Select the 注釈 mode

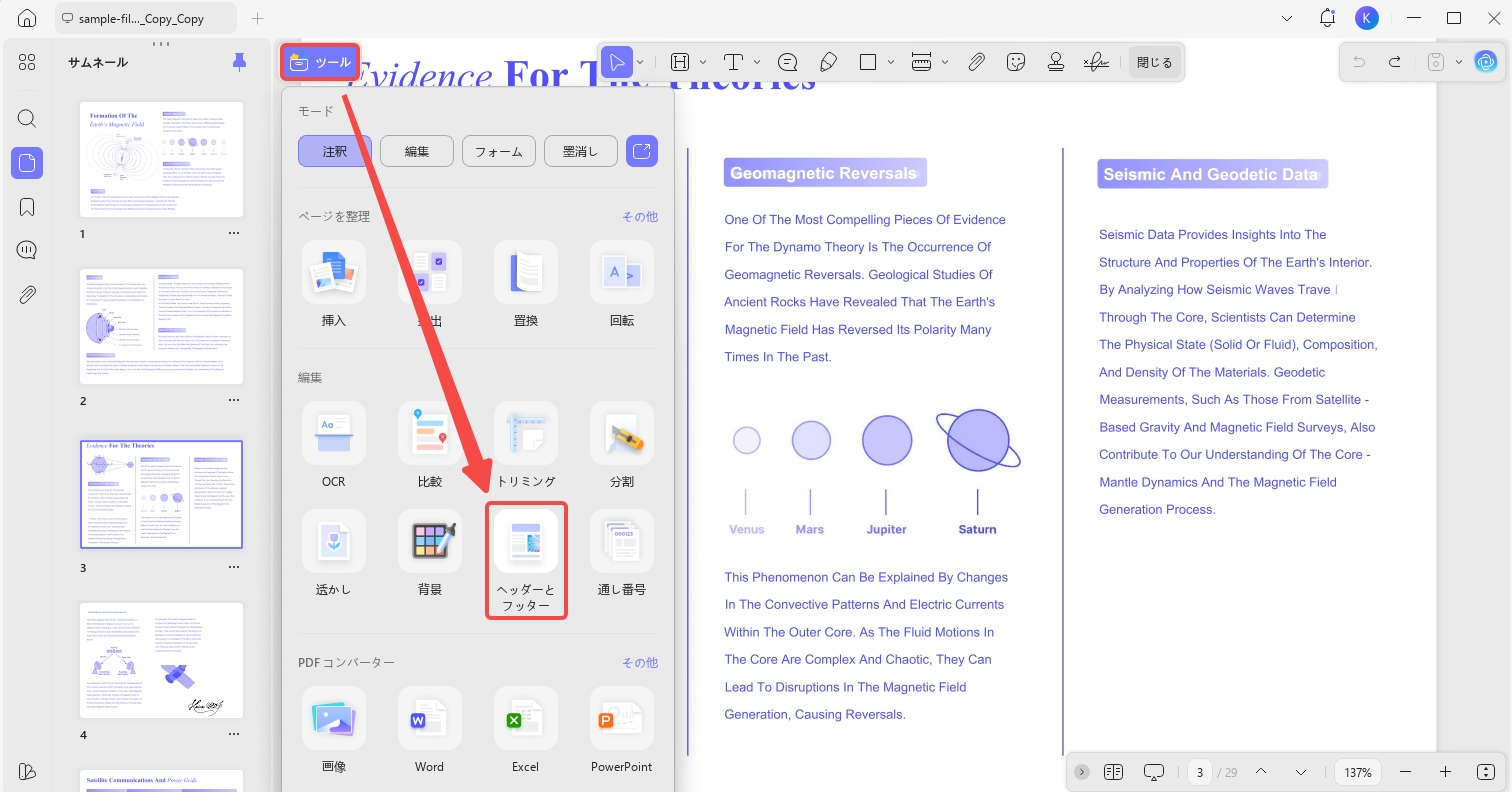[x=335, y=151]
